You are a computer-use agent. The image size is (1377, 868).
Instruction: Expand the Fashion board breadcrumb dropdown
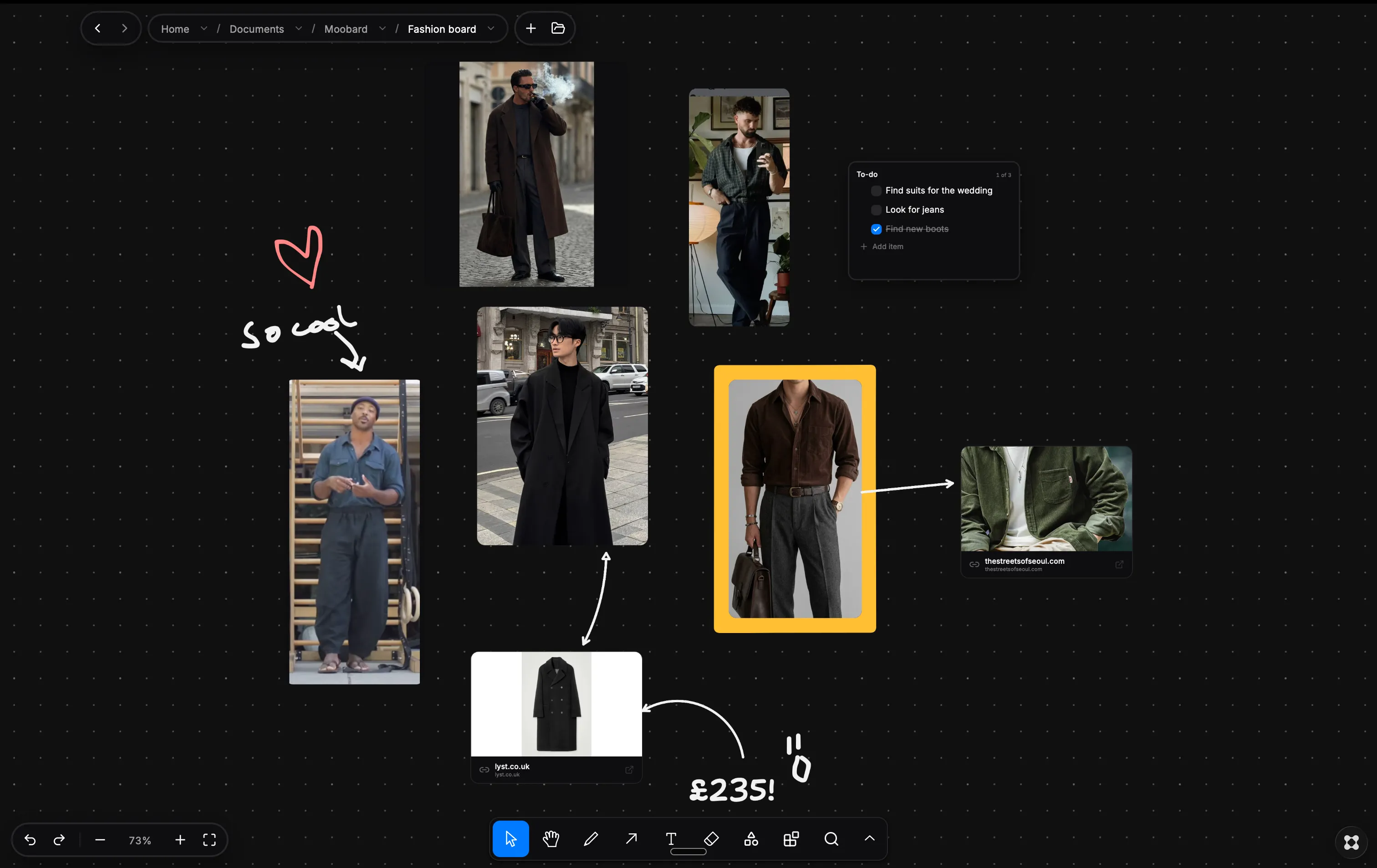click(490, 29)
